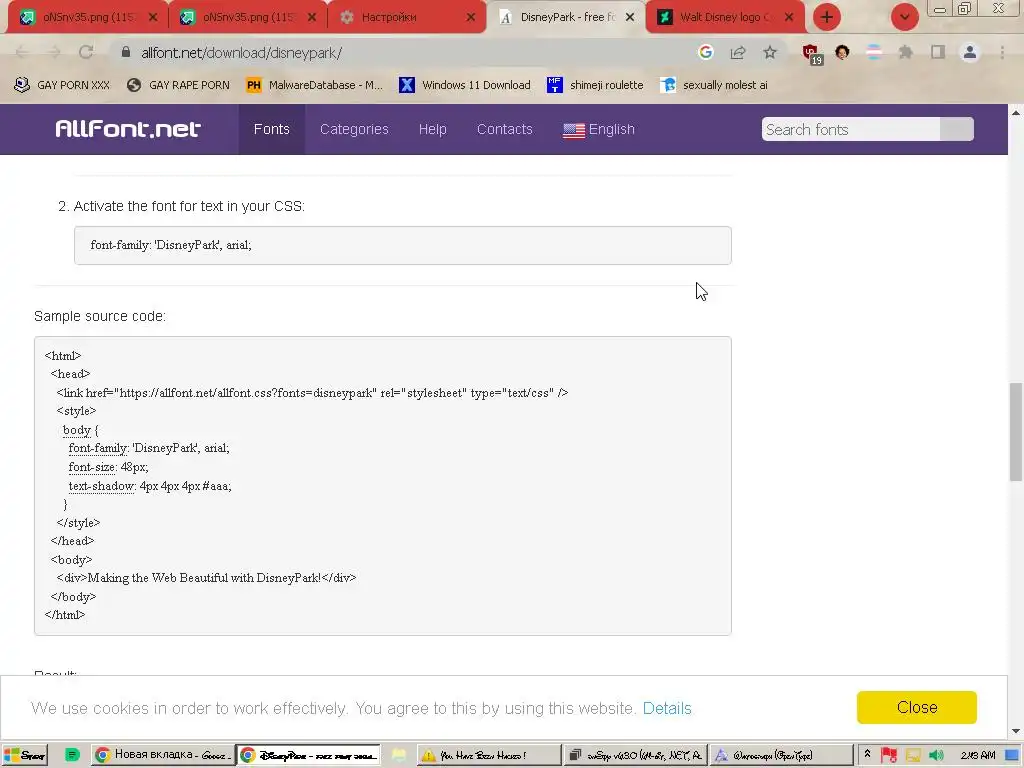Open cookie Details link
The image size is (1024, 768).
667,708
